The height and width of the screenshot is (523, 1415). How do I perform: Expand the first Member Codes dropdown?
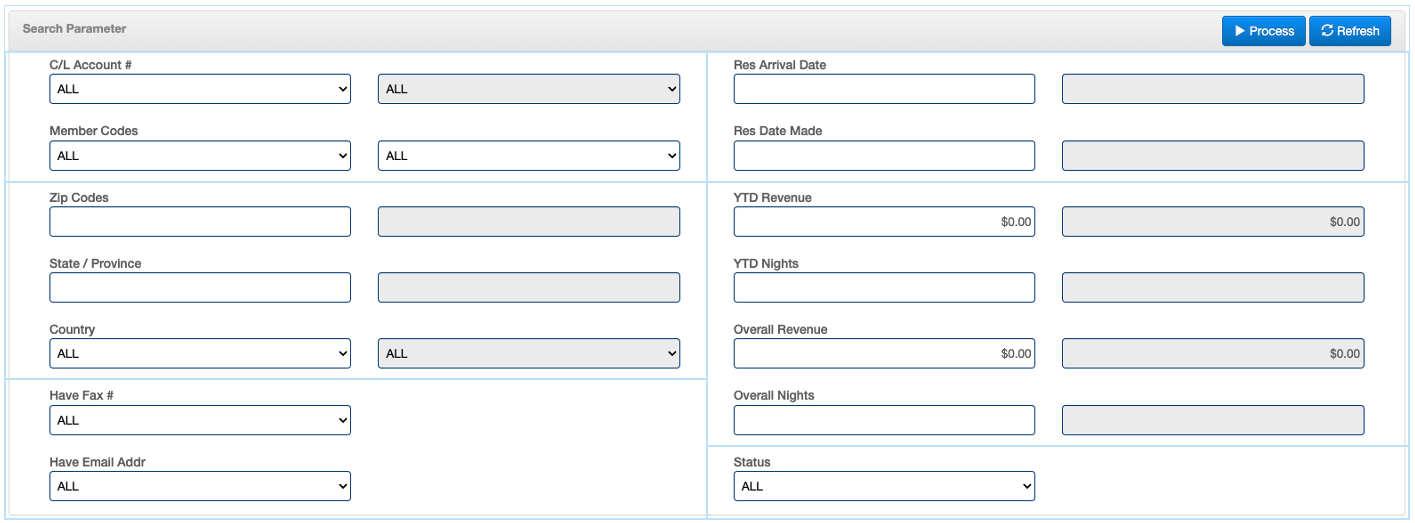coord(200,156)
